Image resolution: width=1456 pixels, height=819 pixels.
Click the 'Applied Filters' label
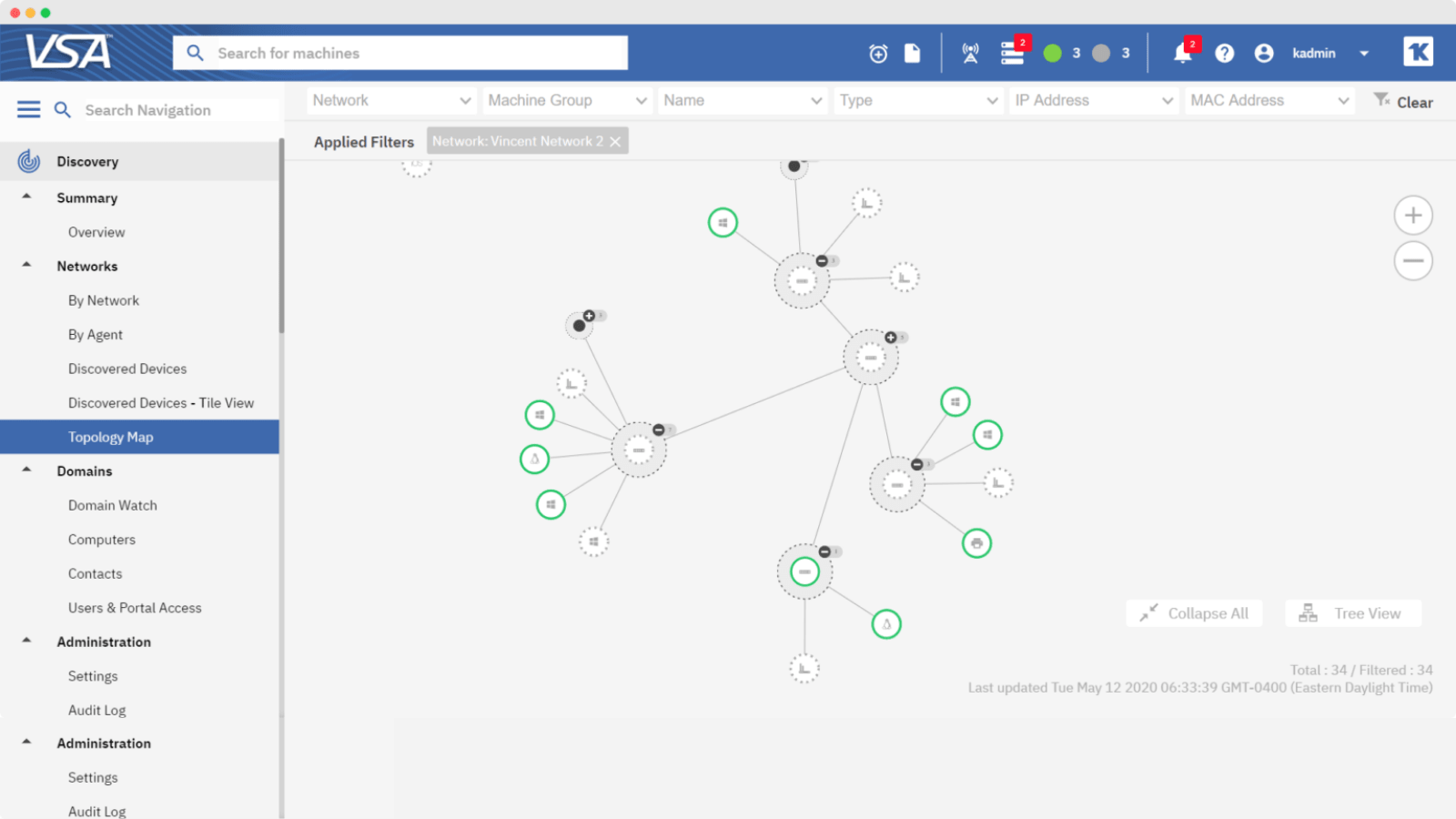coord(364,142)
